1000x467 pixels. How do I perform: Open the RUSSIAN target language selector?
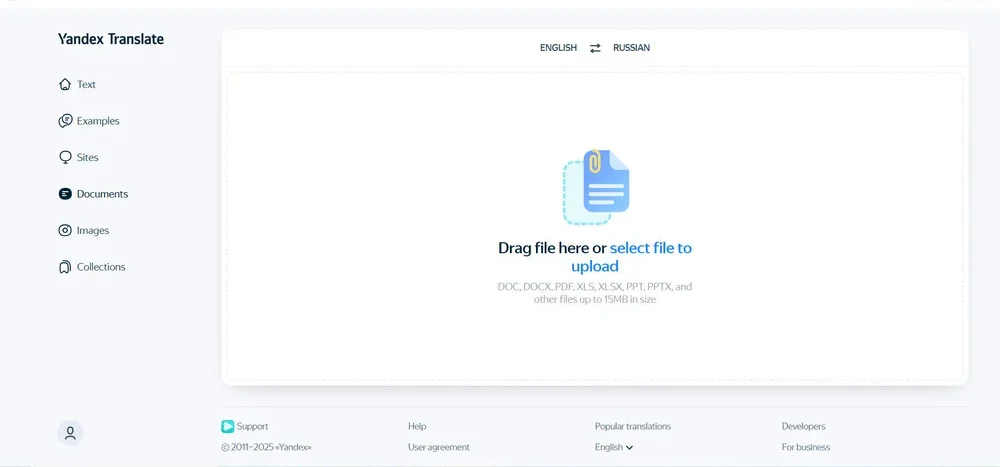(631, 48)
